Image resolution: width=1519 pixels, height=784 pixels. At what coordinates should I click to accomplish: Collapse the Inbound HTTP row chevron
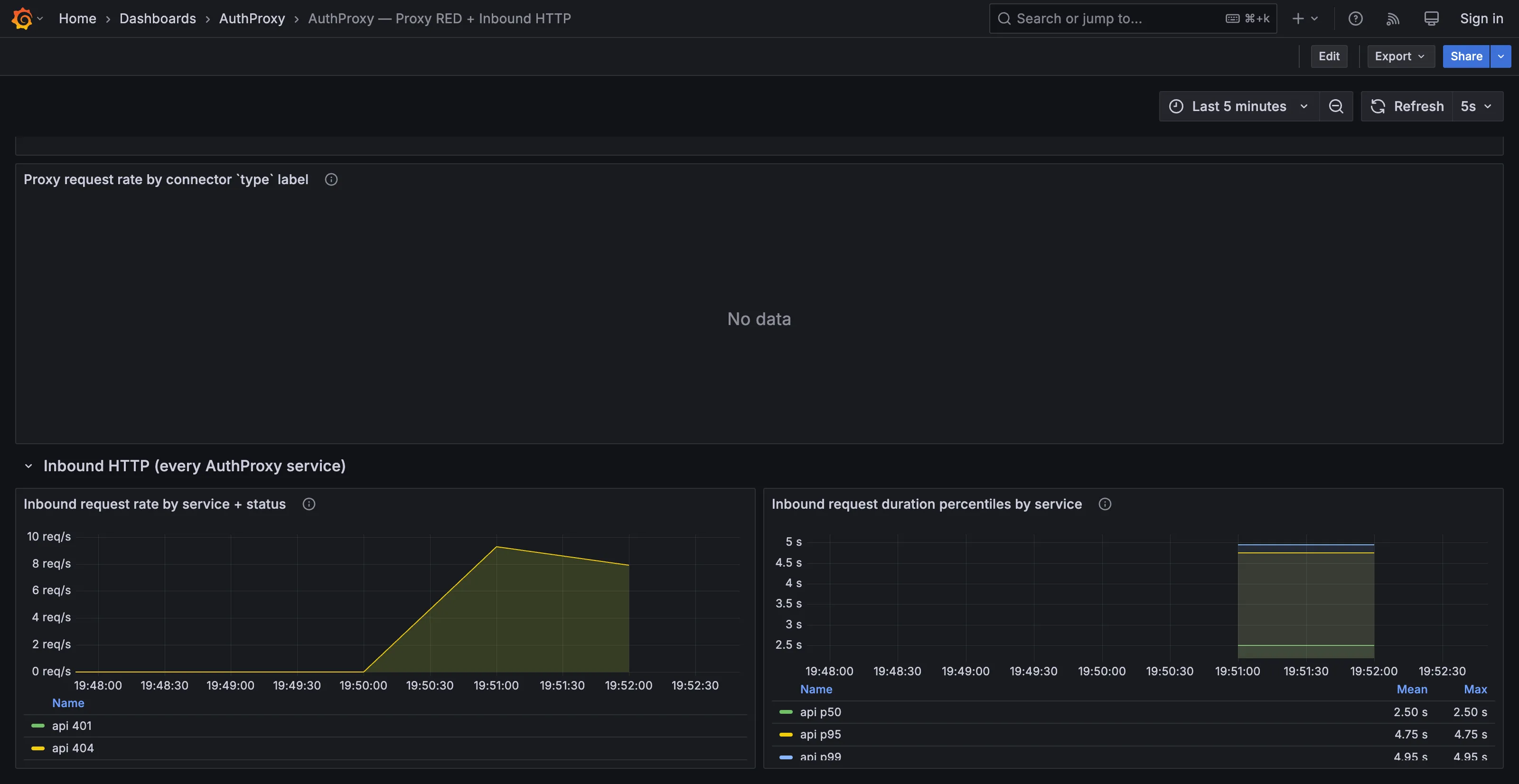[x=28, y=466]
